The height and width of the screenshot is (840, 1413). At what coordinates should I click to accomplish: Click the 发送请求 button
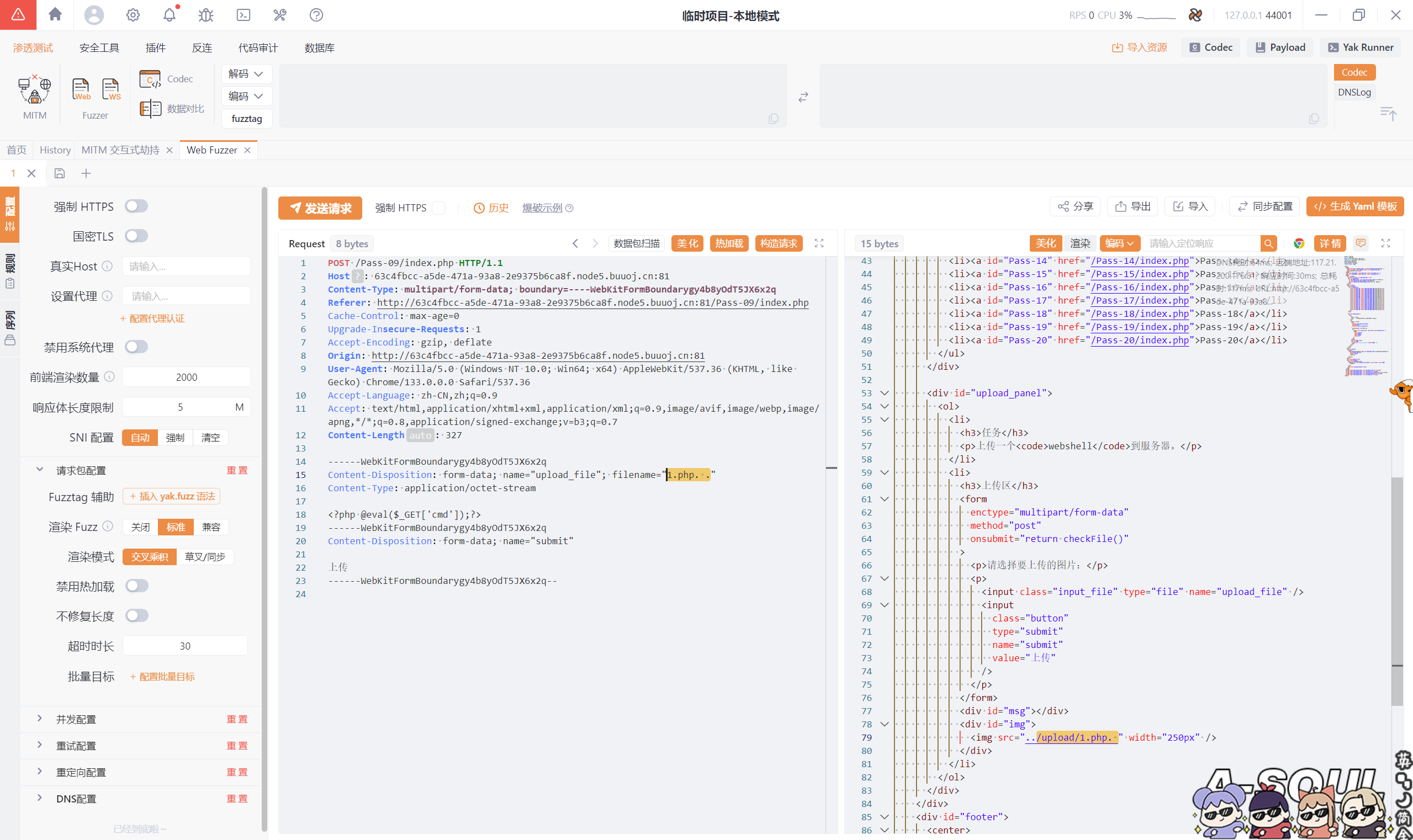[320, 208]
